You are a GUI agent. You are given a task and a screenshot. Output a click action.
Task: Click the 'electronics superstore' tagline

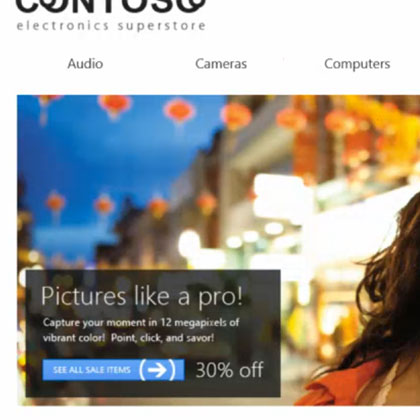pyautogui.click(x=111, y=26)
